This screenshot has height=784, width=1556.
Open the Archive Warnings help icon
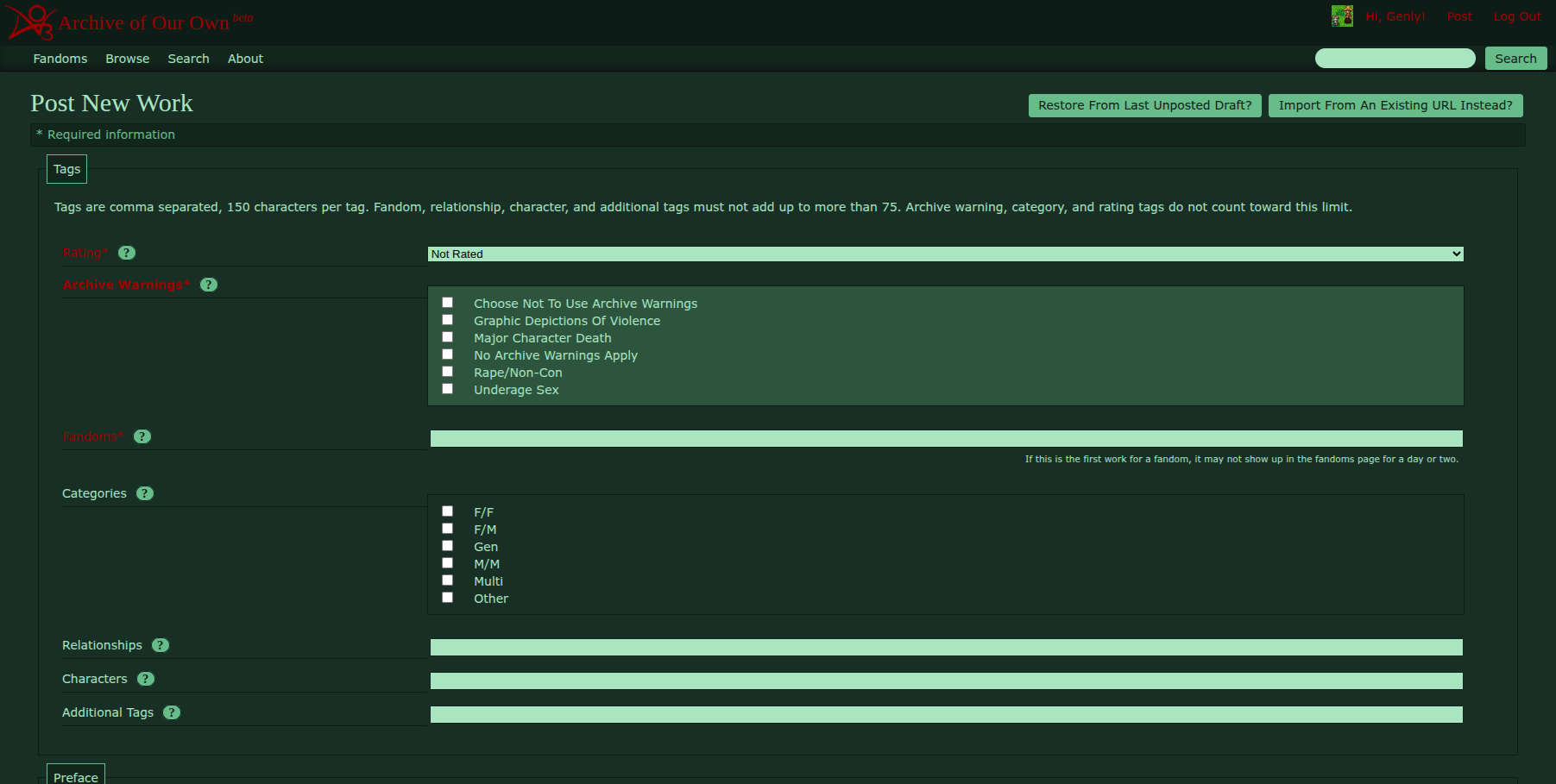click(209, 285)
